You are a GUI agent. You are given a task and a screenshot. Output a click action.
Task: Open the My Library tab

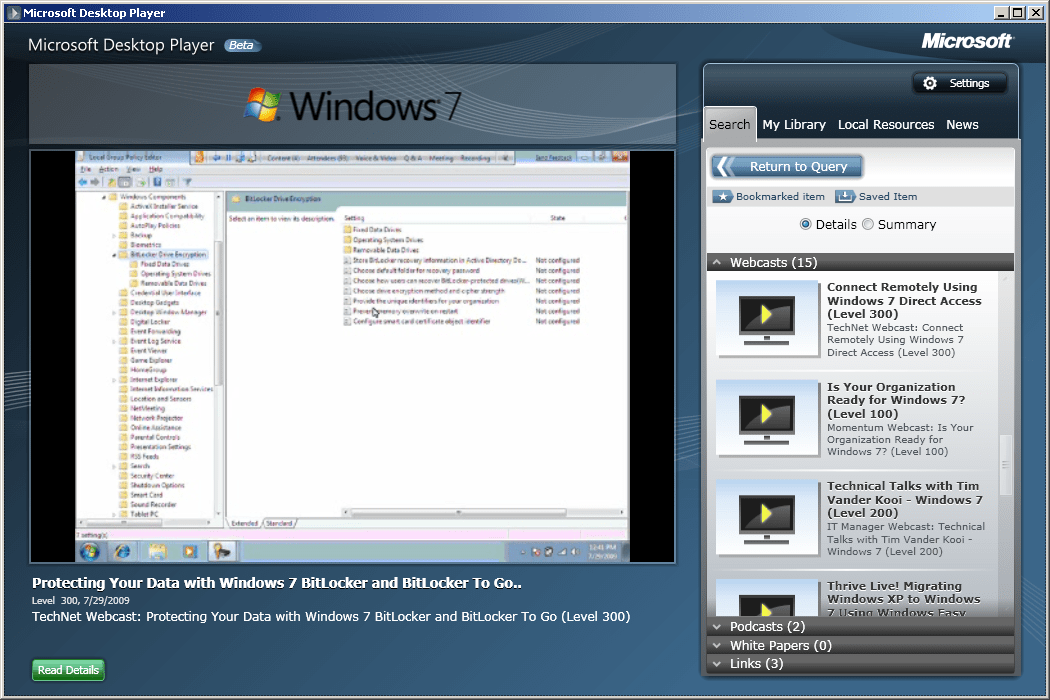point(794,125)
